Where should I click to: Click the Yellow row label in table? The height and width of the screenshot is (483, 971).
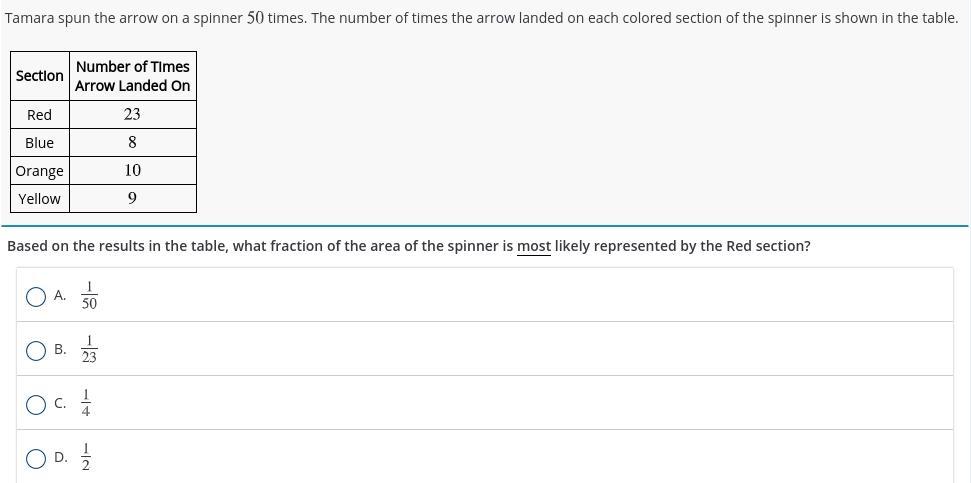click(40, 199)
